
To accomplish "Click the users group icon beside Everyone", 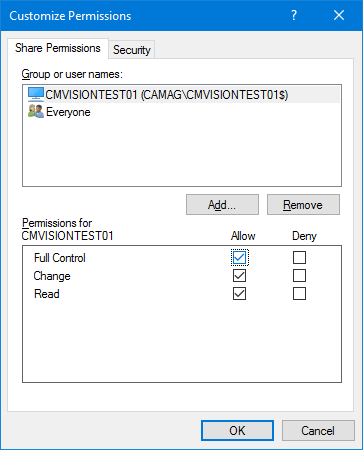I will pyautogui.click(x=36, y=112).
